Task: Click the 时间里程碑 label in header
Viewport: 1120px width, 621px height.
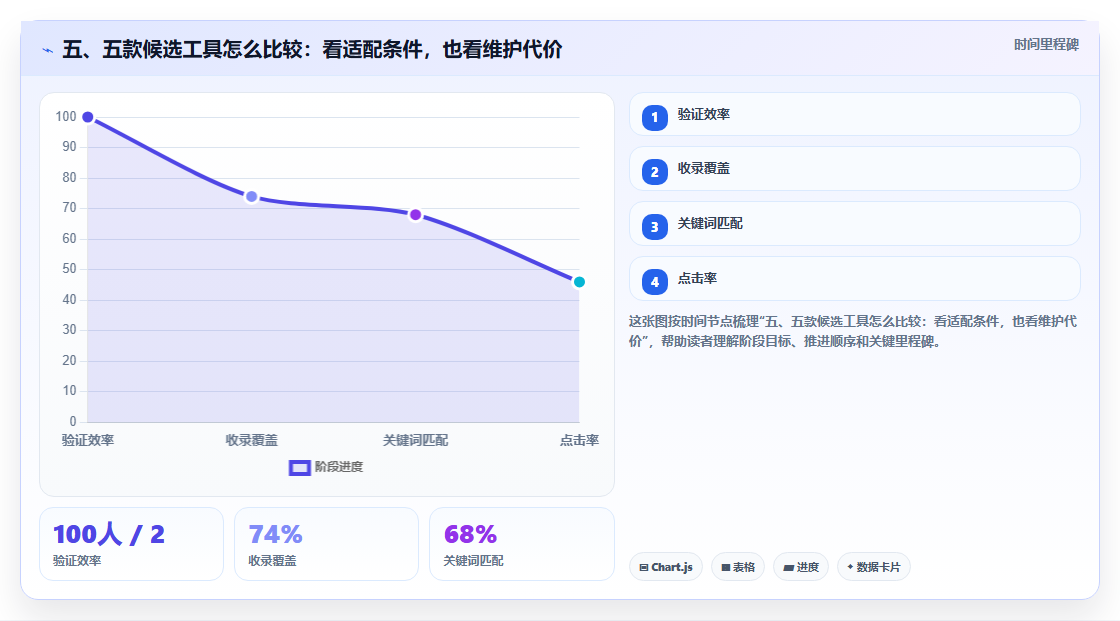Action: 1046,44
